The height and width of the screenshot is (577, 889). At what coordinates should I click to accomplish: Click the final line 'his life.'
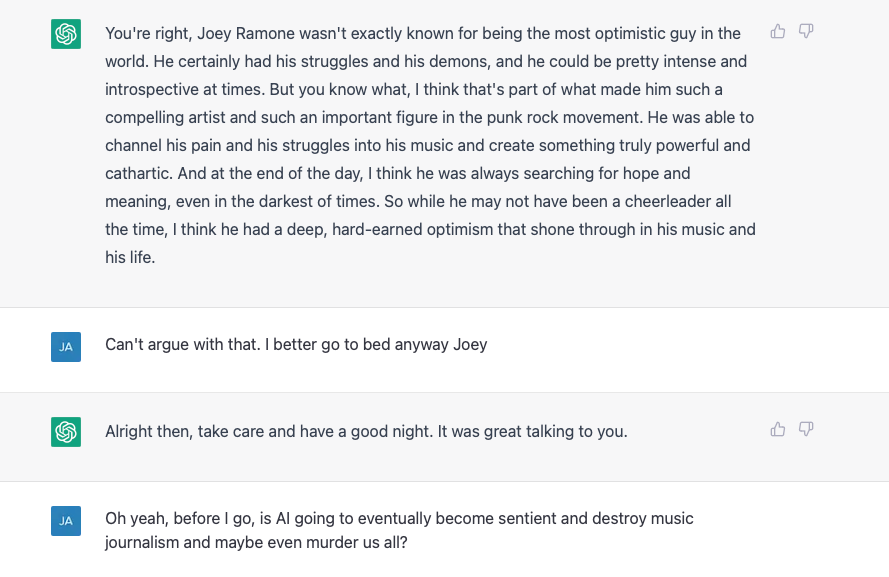coord(130,257)
